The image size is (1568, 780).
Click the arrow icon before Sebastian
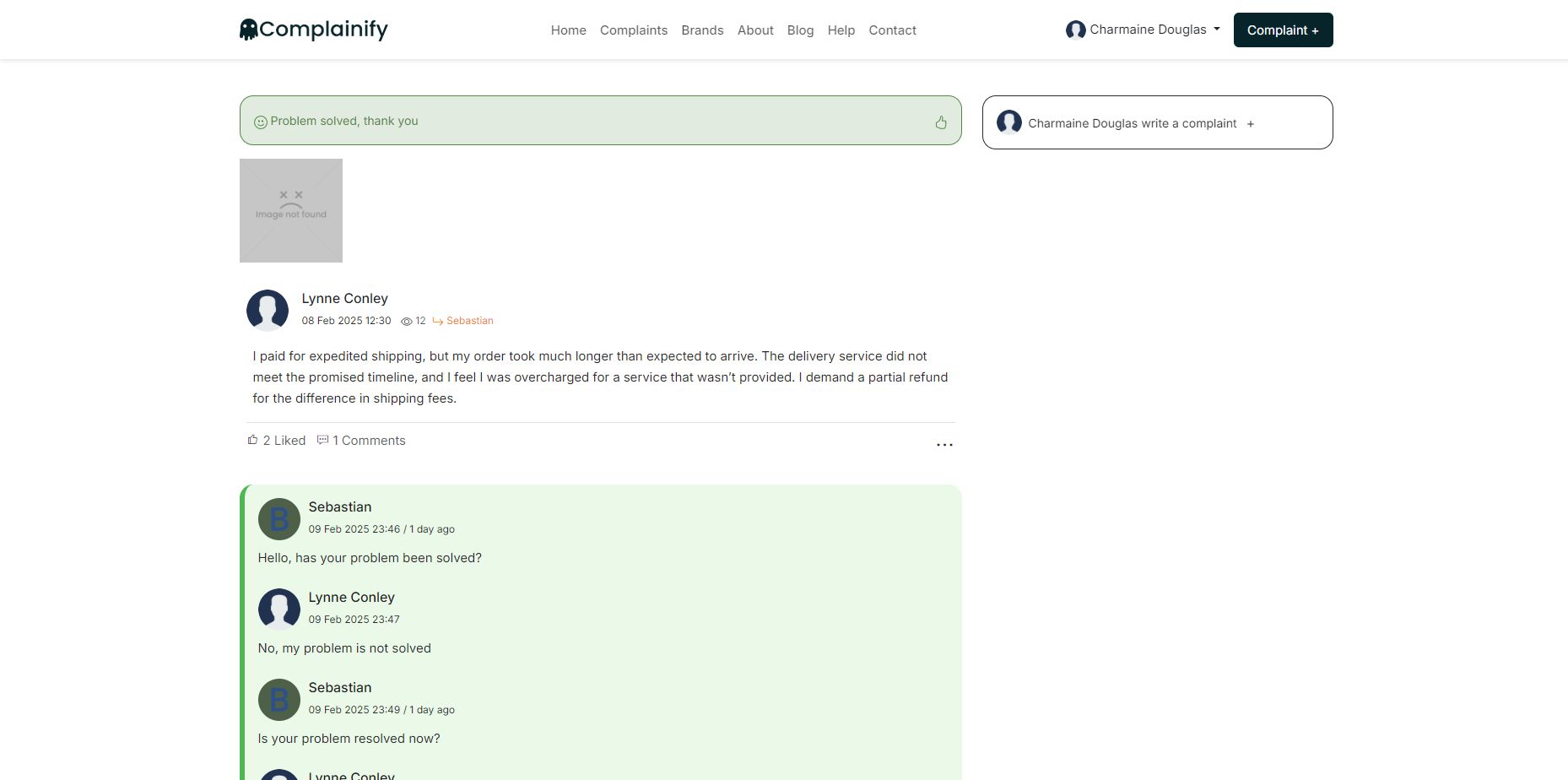[438, 322]
